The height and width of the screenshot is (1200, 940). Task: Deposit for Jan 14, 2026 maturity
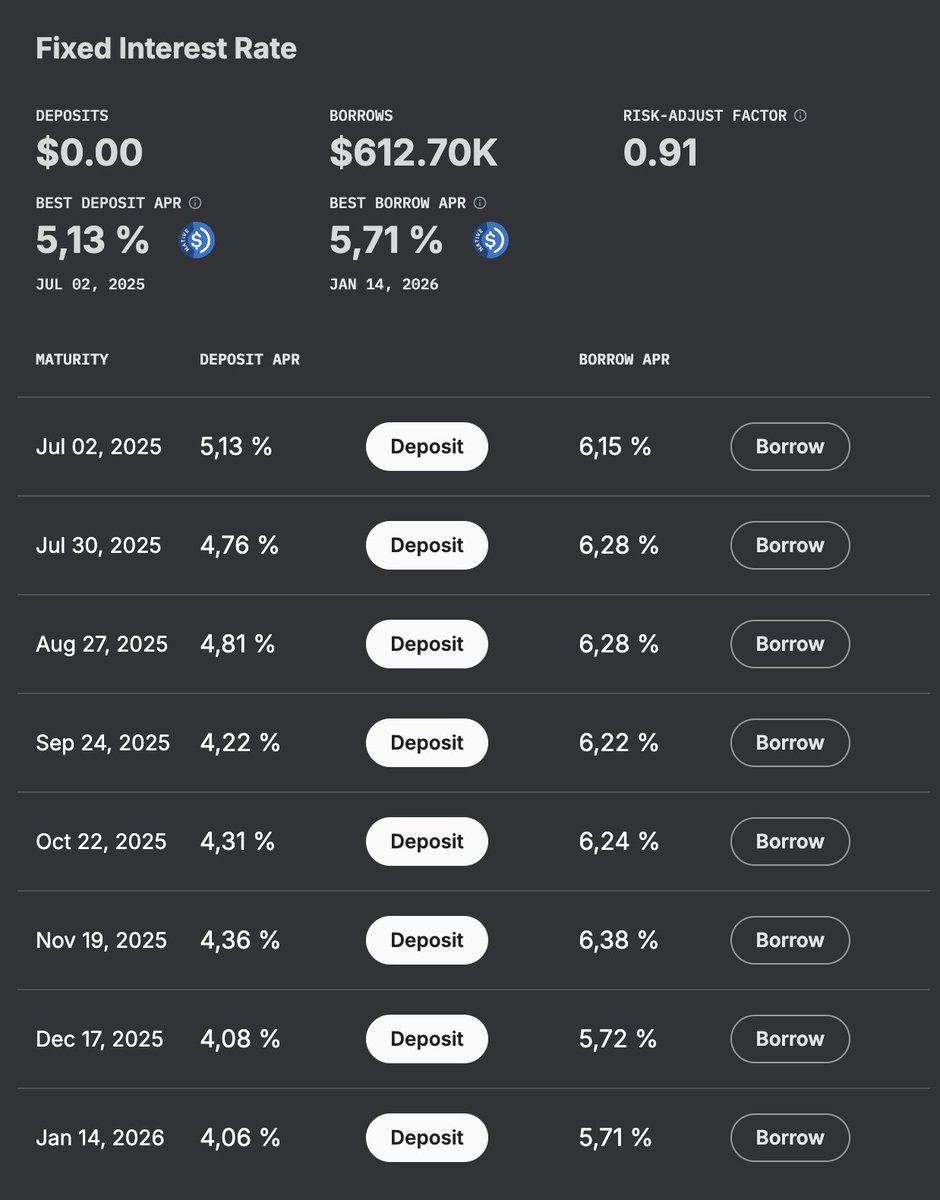pyautogui.click(x=427, y=1138)
